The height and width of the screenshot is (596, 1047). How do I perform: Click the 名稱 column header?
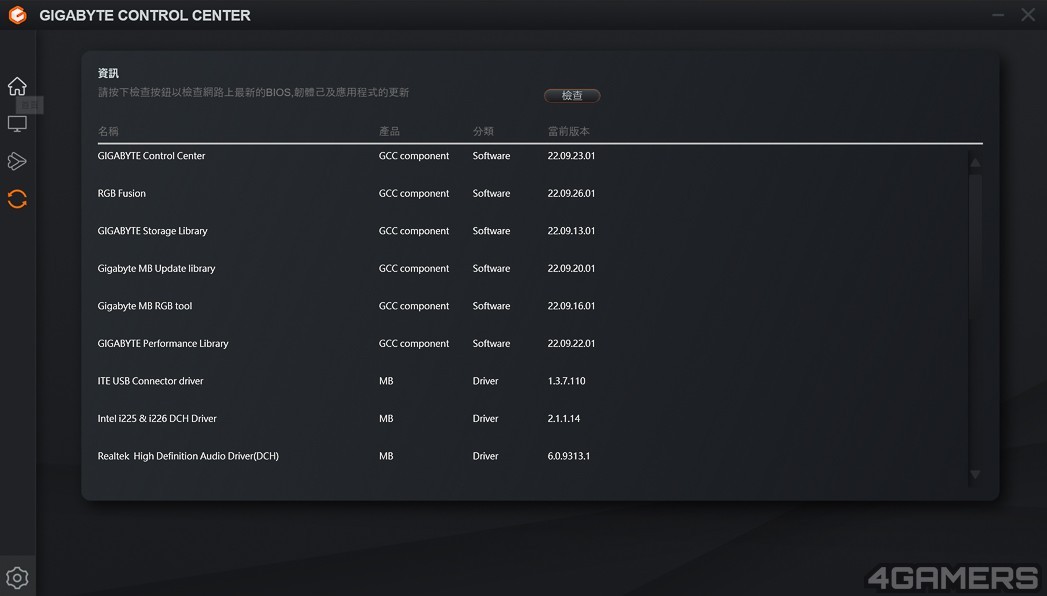108,131
